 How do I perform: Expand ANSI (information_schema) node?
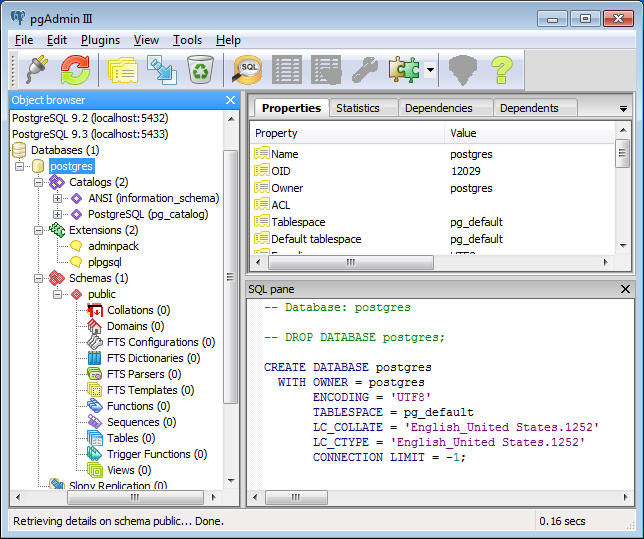click(x=58, y=198)
